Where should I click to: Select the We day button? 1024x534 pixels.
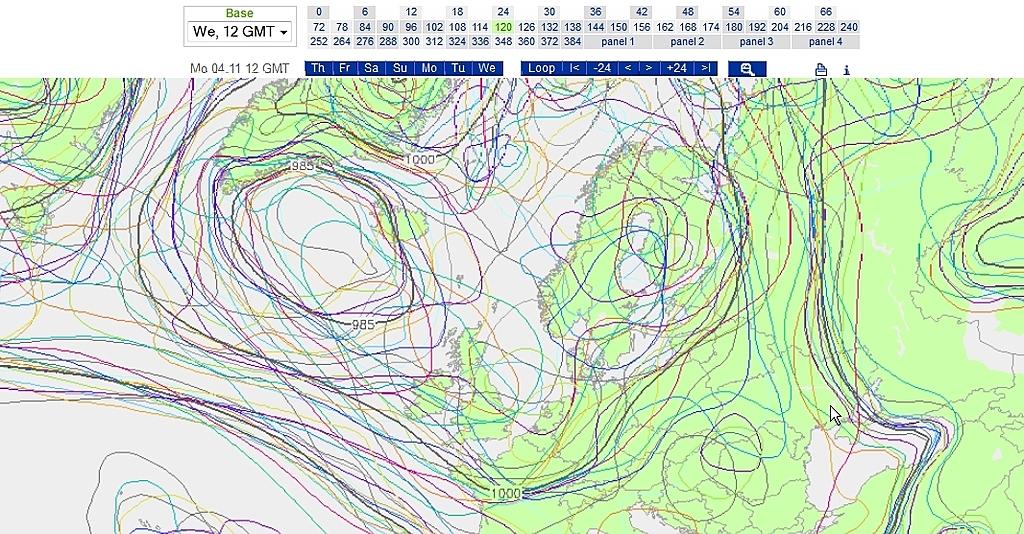(487, 68)
